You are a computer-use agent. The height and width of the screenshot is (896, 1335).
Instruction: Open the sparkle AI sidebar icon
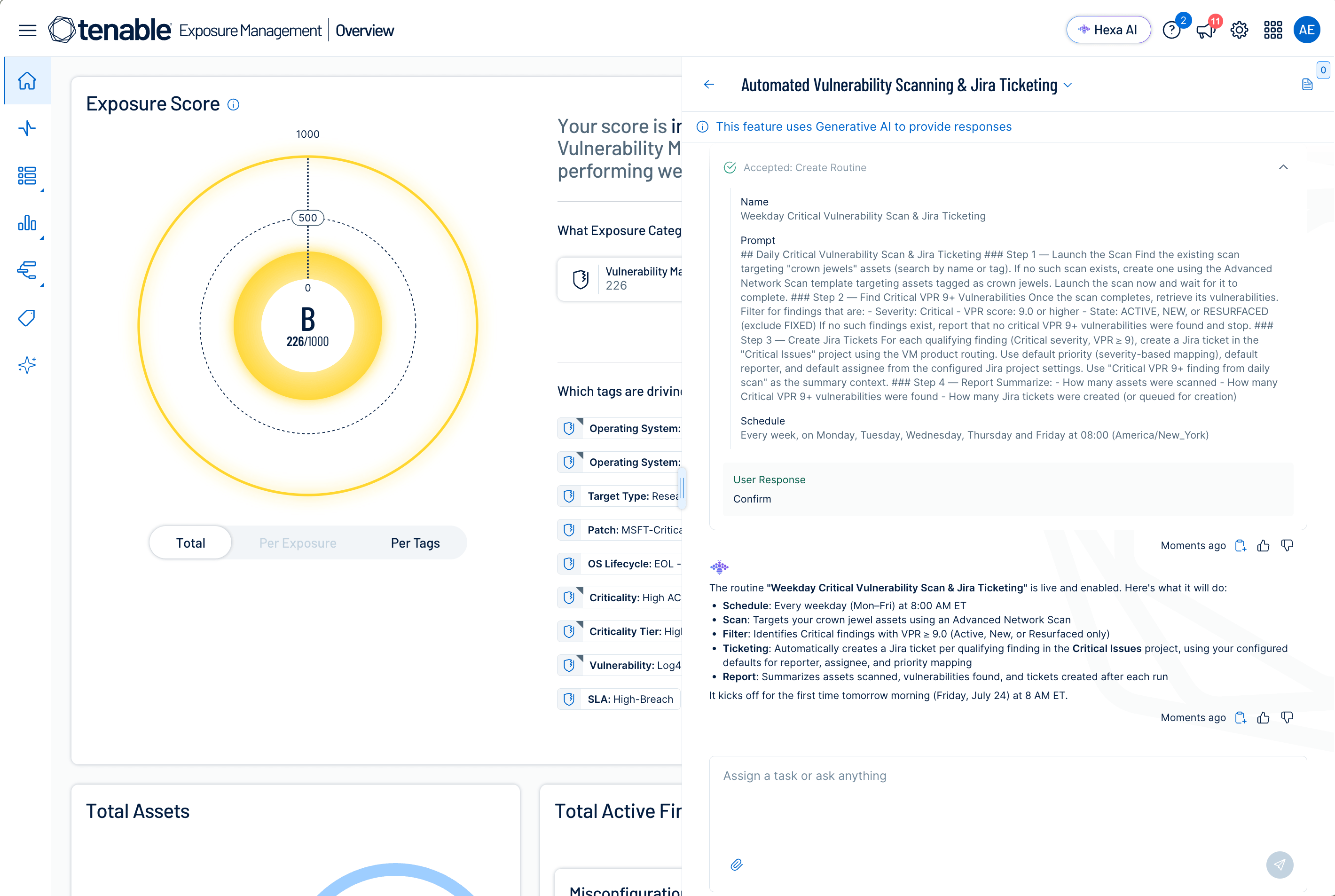pos(27,365)
